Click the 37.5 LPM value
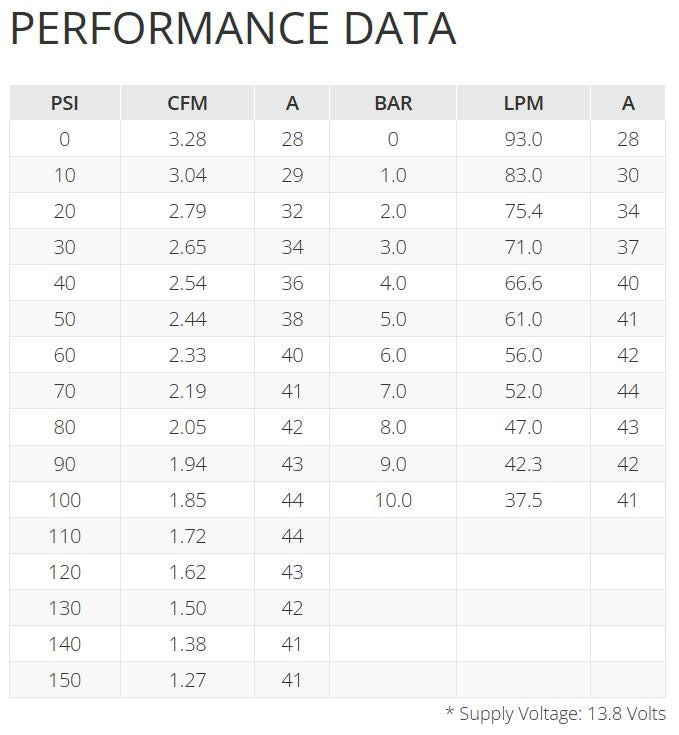The width and height of the screenshot is (679, 735). 523,500
